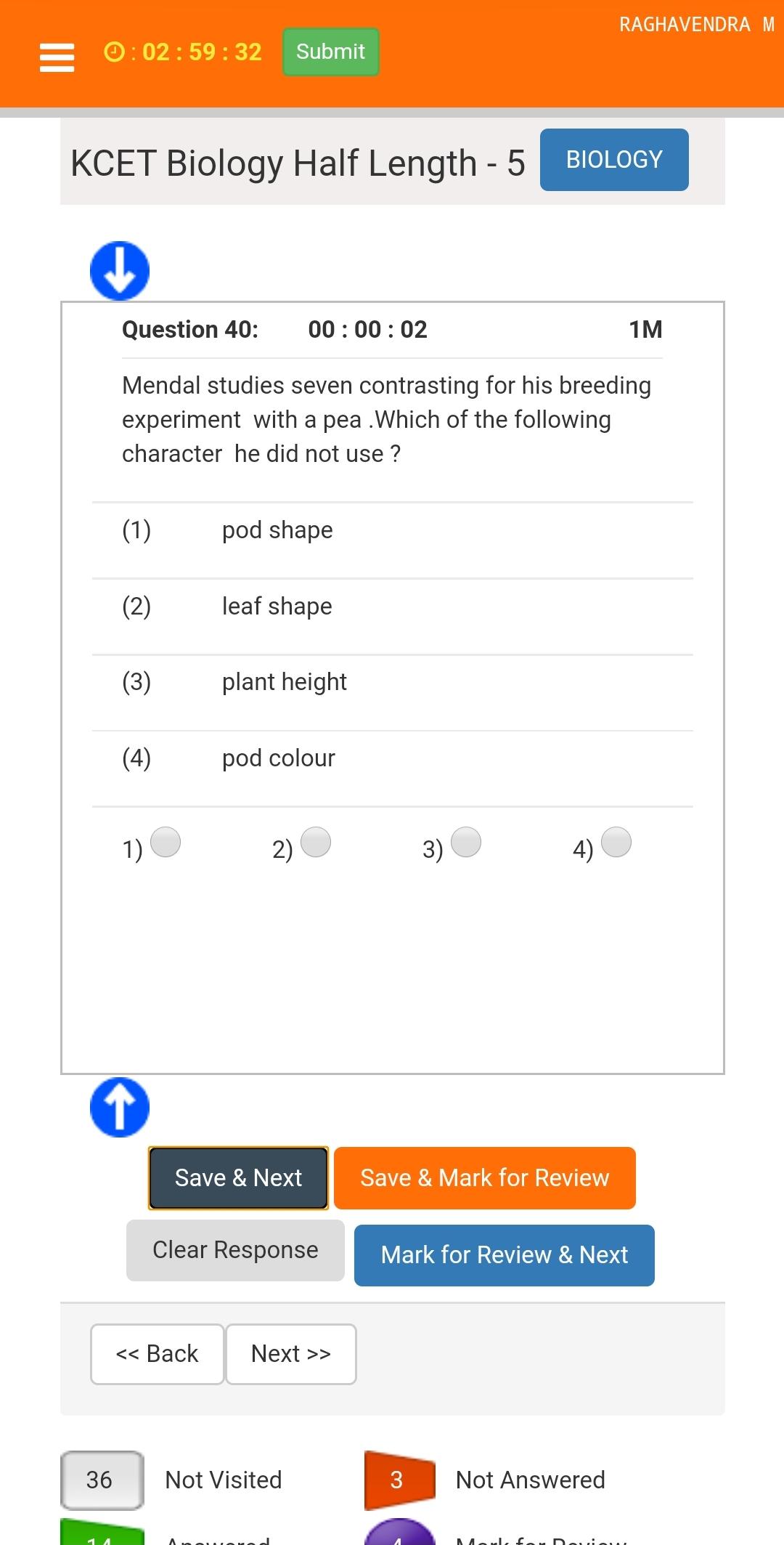Screen dimensions: 784x1545
Task: Select answer option 3 radio button
Action: click(x=466, y=843)
